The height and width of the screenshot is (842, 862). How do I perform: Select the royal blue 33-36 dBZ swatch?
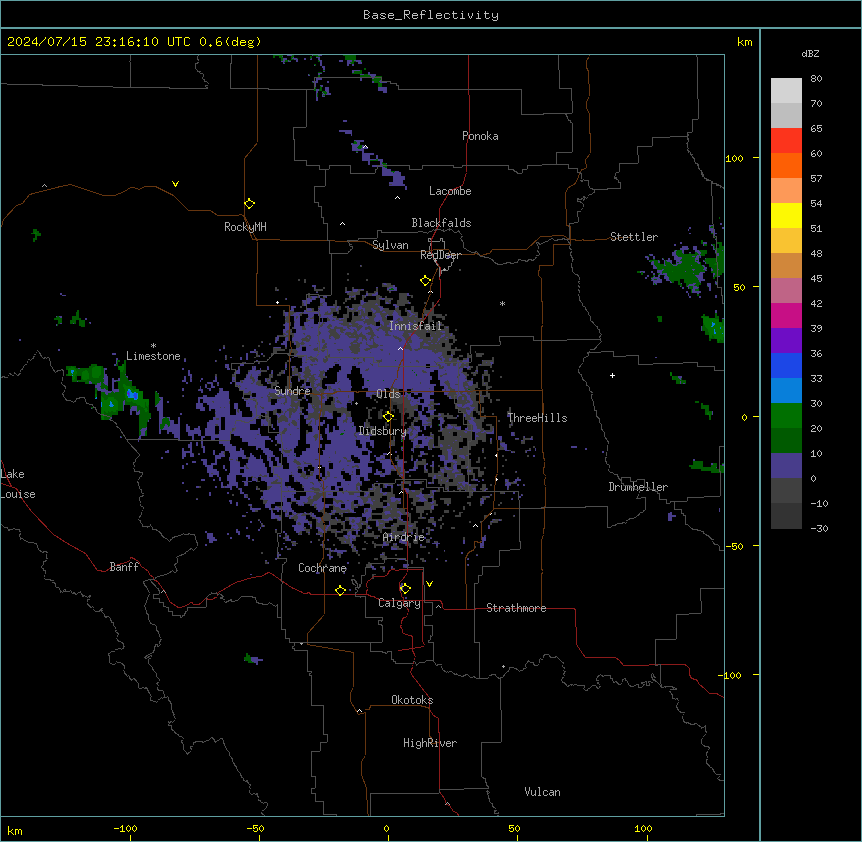(x=786, y=365)
